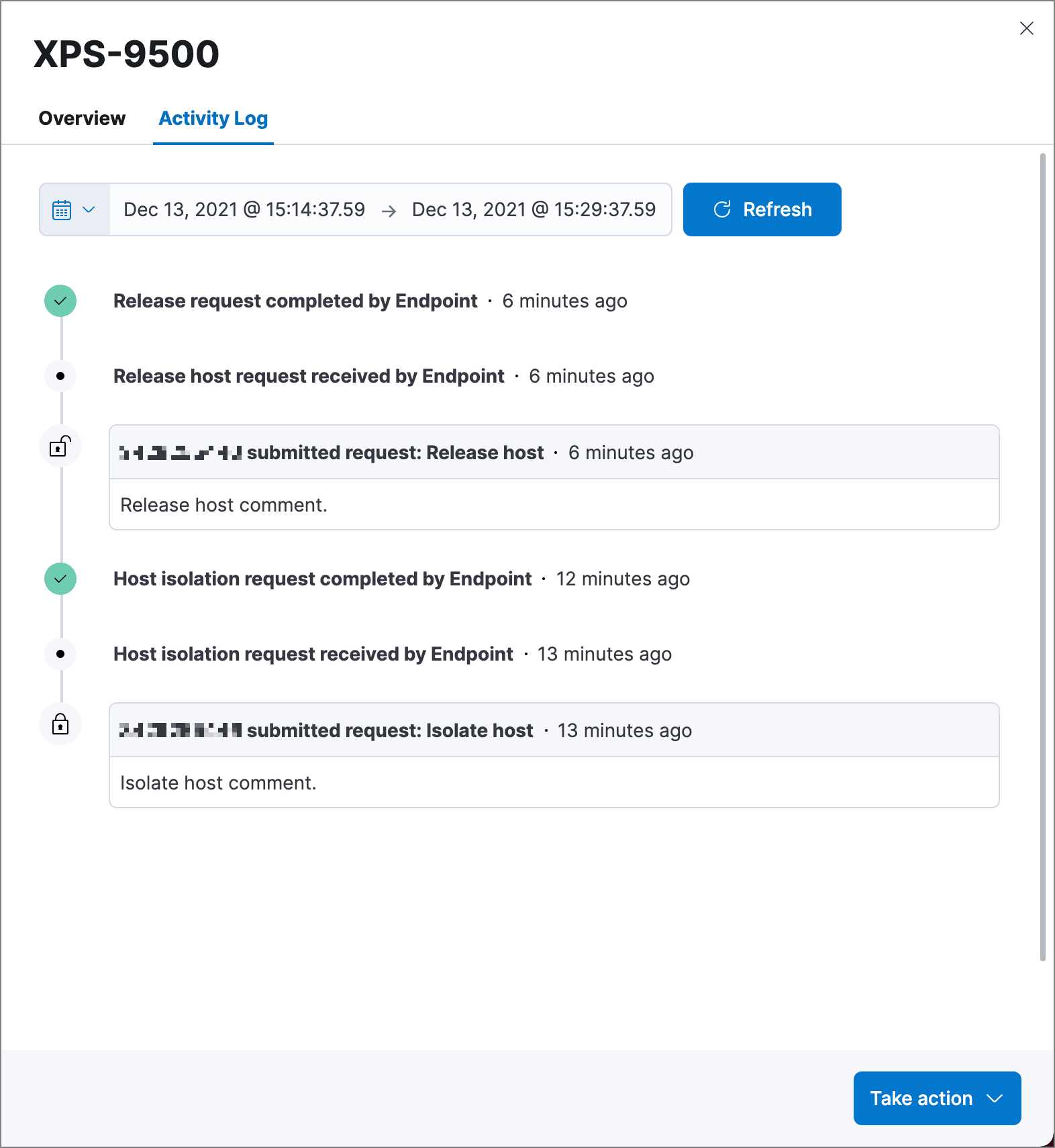Open the calendar date picker
This screenshot has height=1148, width=1055.
coord(62,209)
